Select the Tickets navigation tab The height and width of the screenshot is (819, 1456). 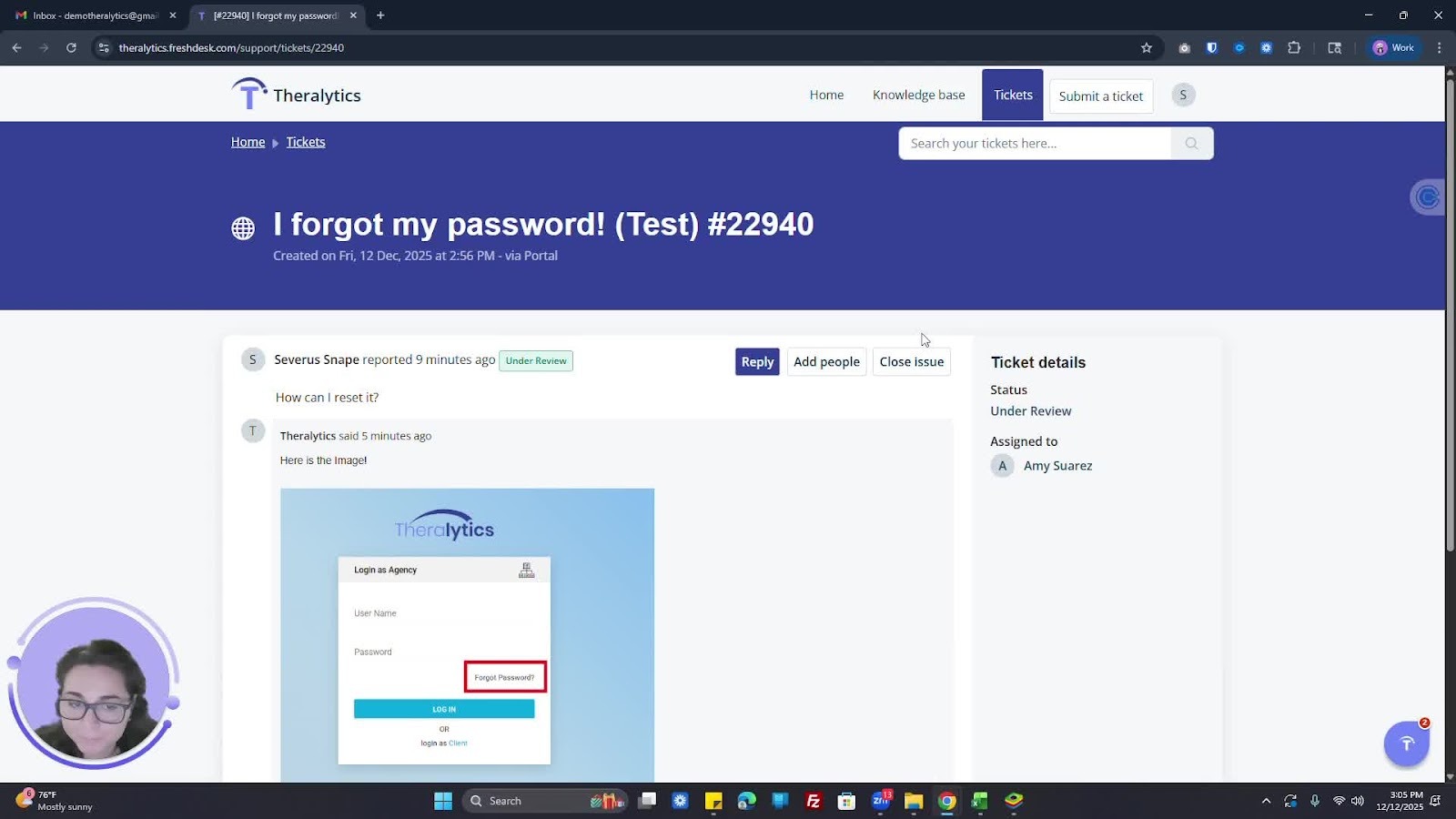[x=1013, y=95]
